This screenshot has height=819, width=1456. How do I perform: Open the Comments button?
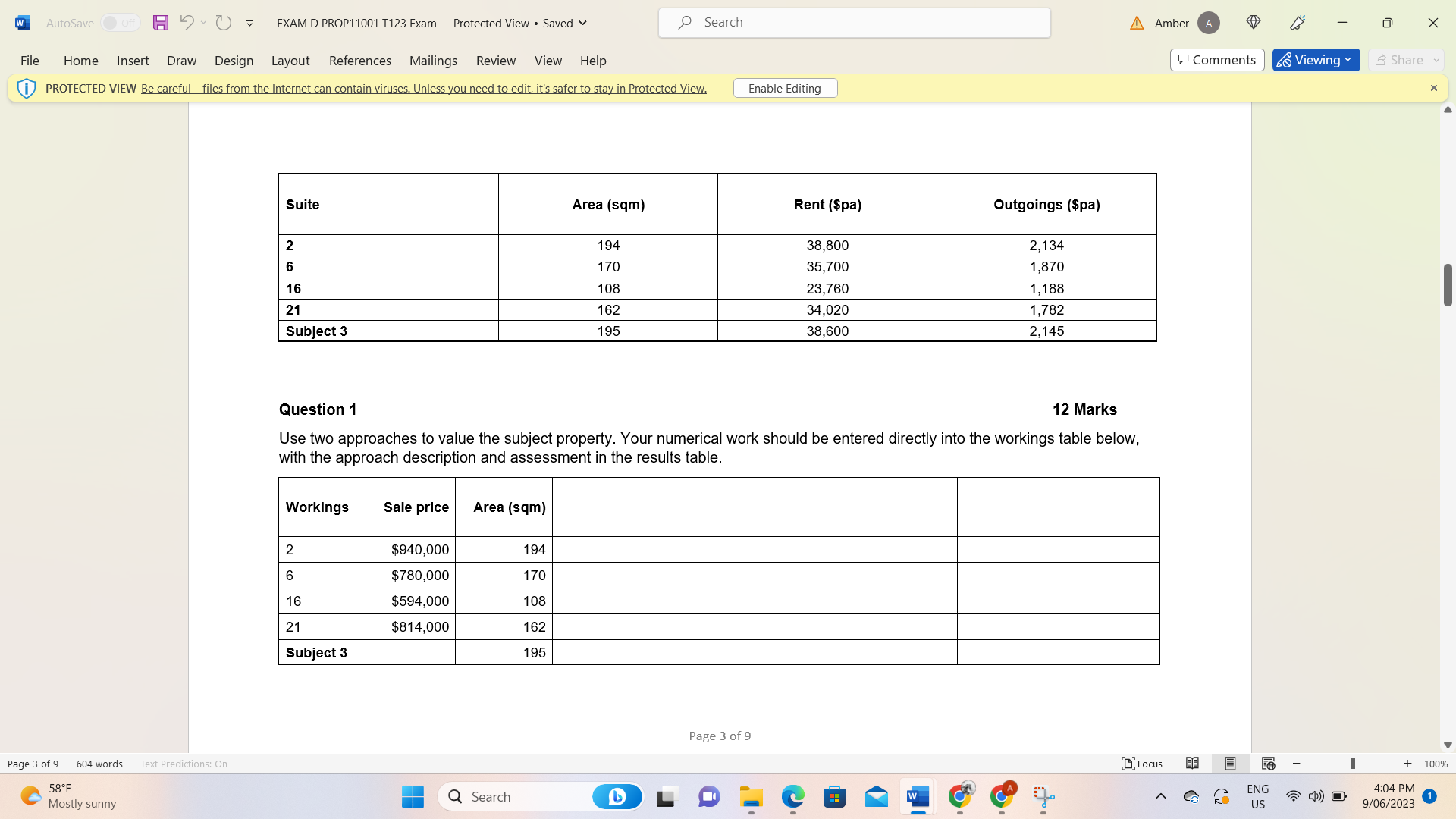click(1216, 60)
